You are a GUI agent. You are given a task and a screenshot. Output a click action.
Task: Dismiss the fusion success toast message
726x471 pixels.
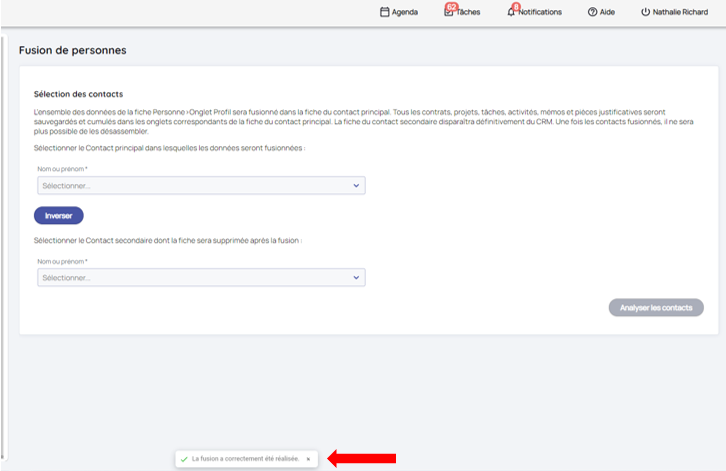pyautogui.click(x=308, y=459)
